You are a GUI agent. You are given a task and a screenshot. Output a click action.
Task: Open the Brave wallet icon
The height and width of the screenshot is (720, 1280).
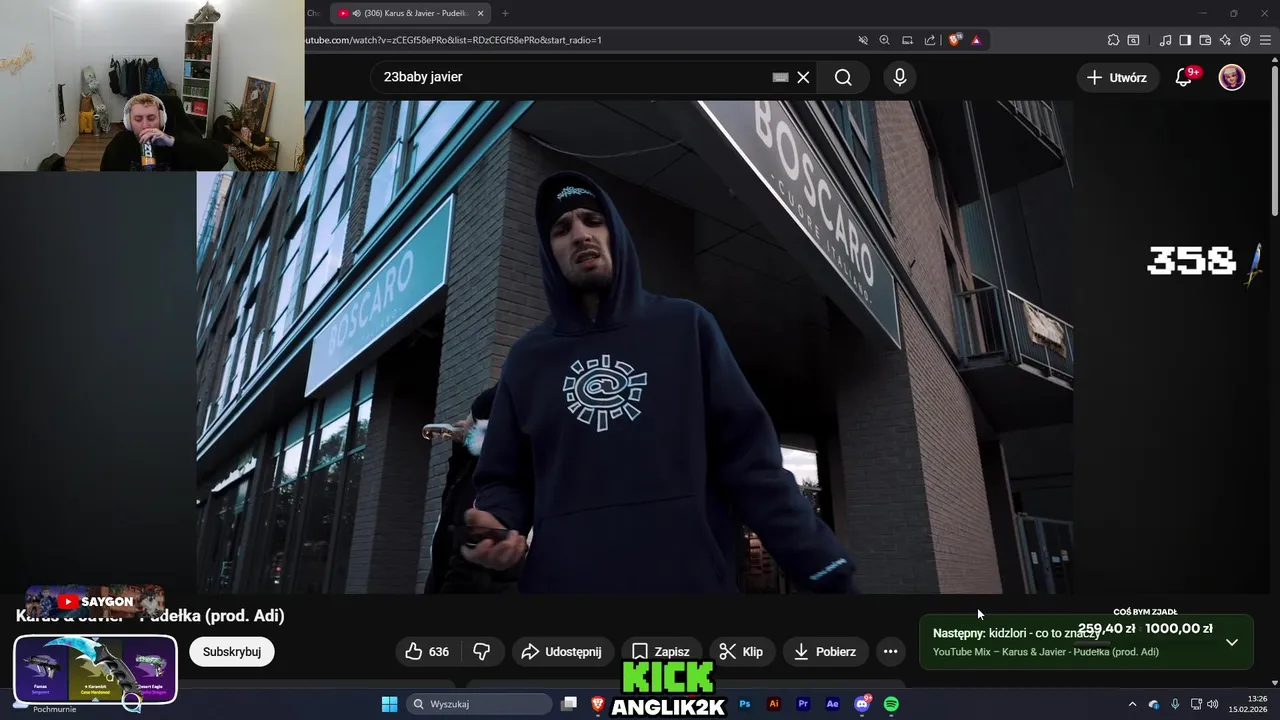pyautogui.click(x=1205, y=40)
